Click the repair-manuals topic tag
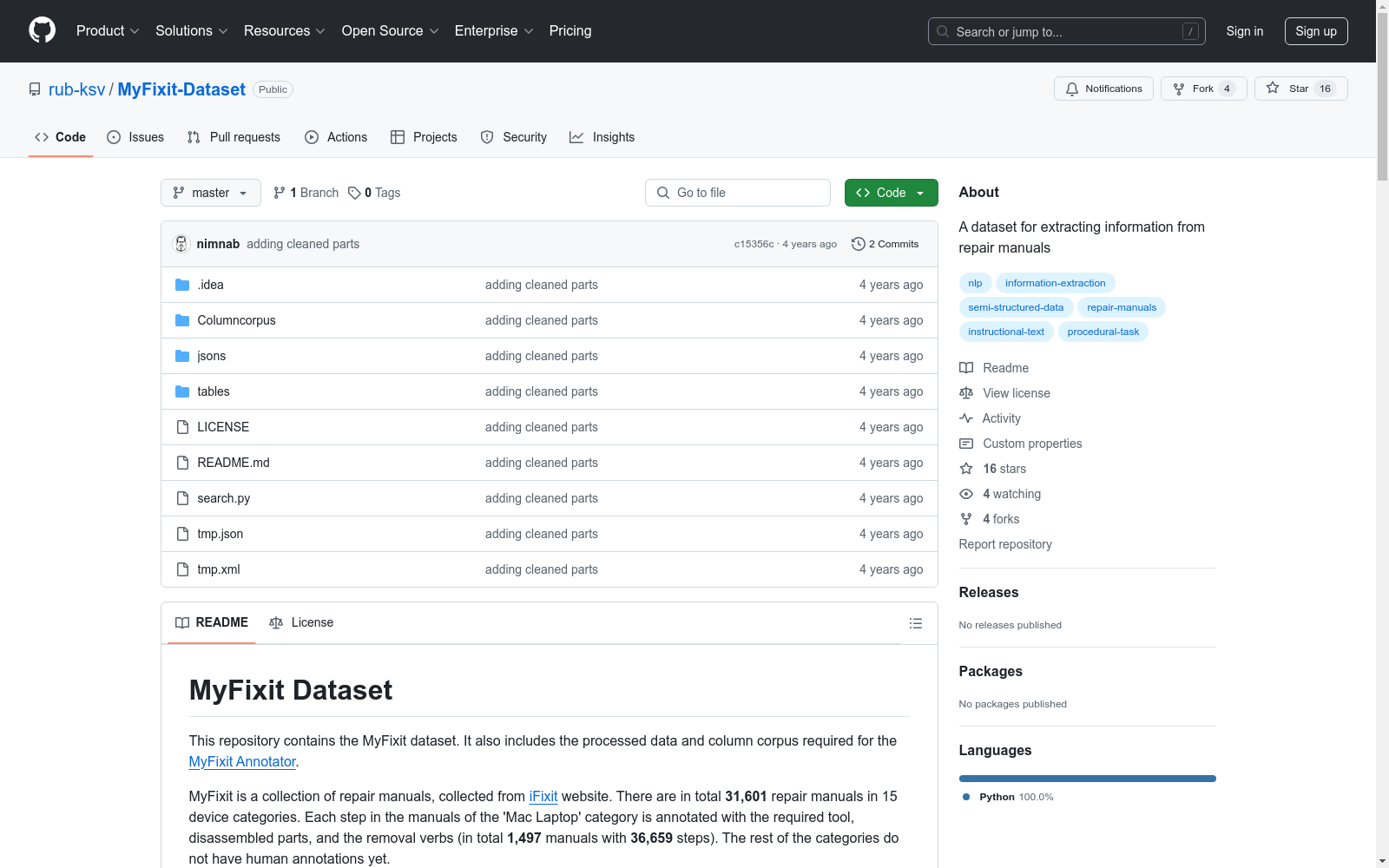The image size is (1389, 868). coord(1122,307)
